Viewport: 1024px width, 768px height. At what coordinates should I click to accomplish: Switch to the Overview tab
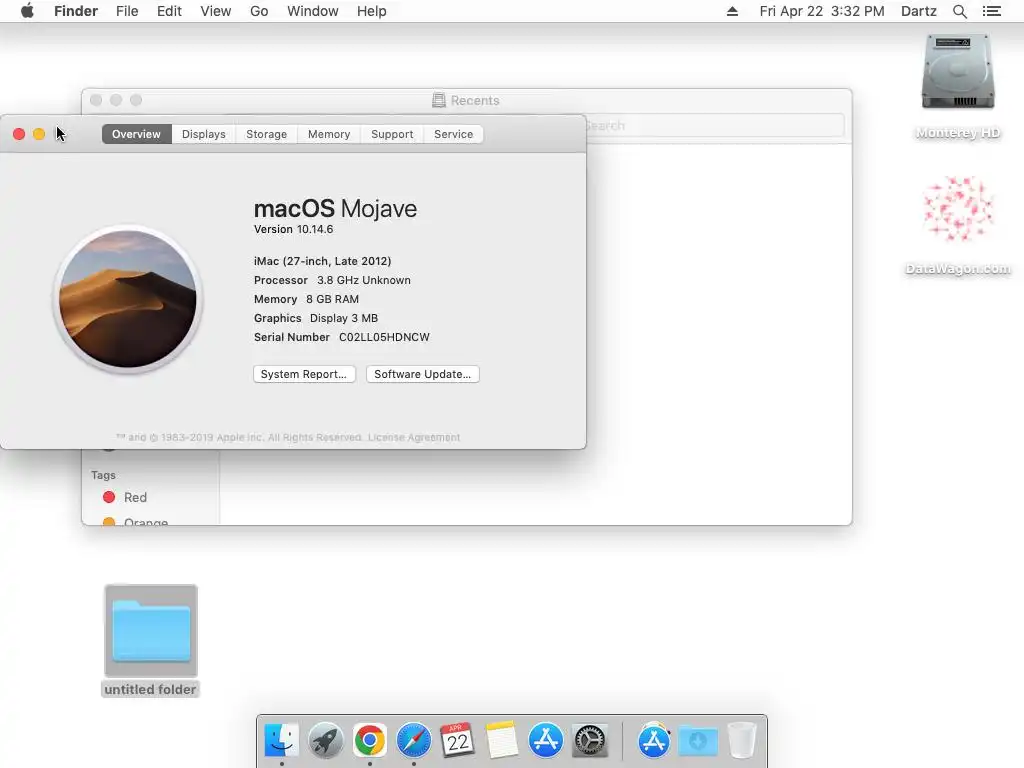click(x=136, y=134)
